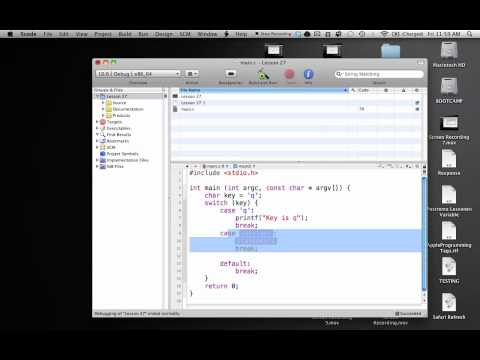Click the editor vertical scrollbar

point(424,233)
